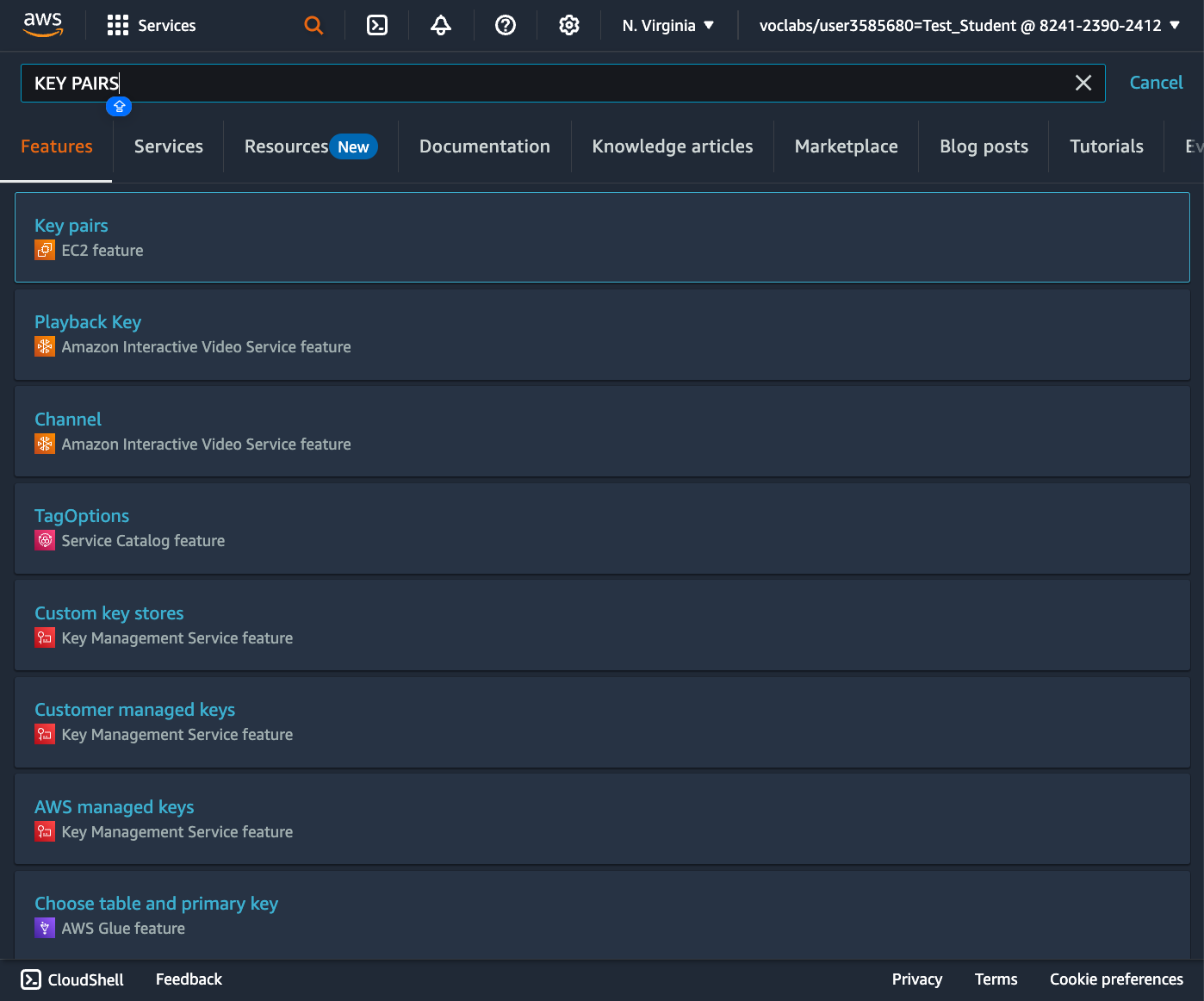The image size is (1204, 1001).
Task: Open the help question mark menu
Action: point(506,26)
